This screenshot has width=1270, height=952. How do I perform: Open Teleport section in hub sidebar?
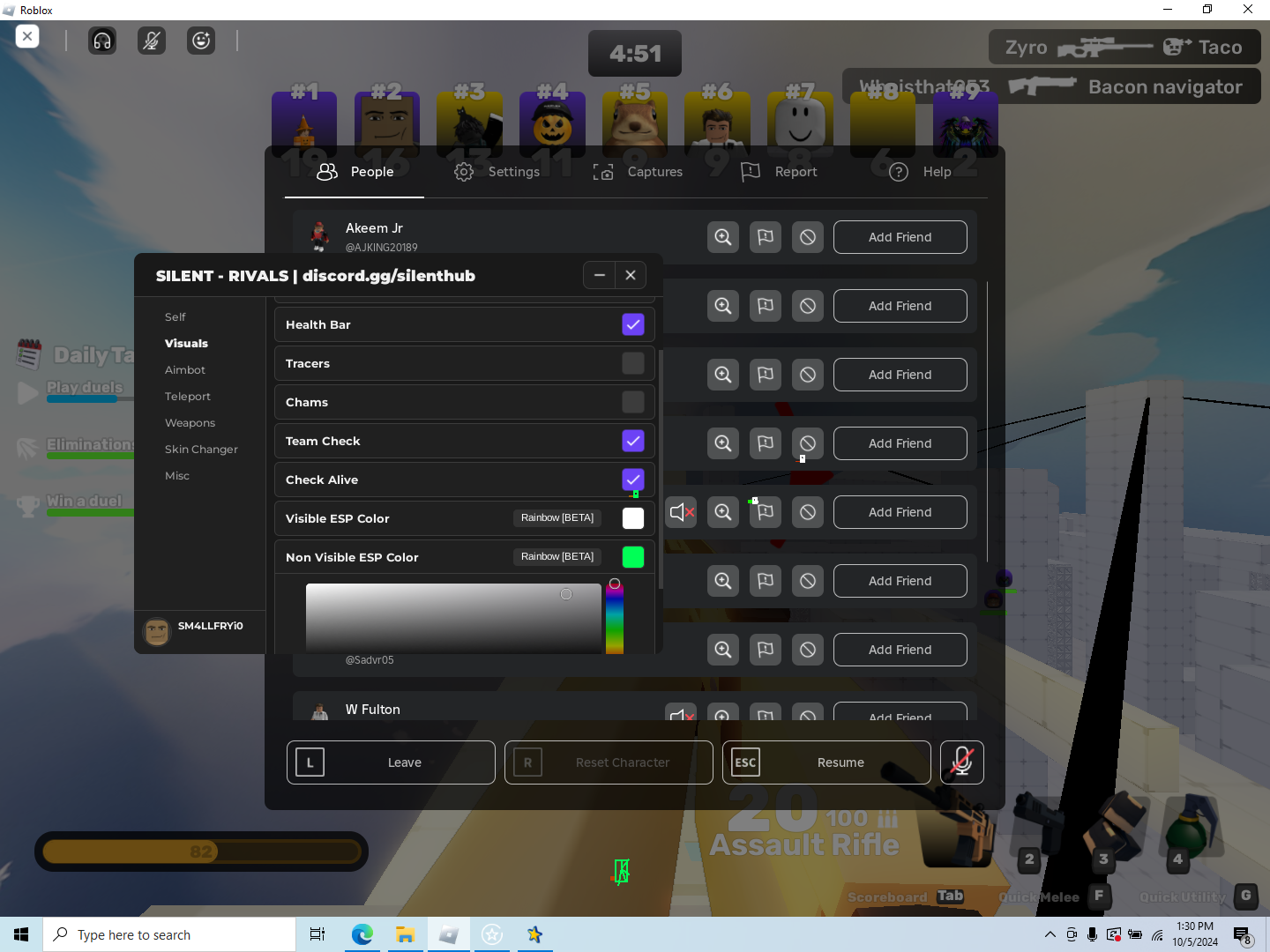(187, 397)
